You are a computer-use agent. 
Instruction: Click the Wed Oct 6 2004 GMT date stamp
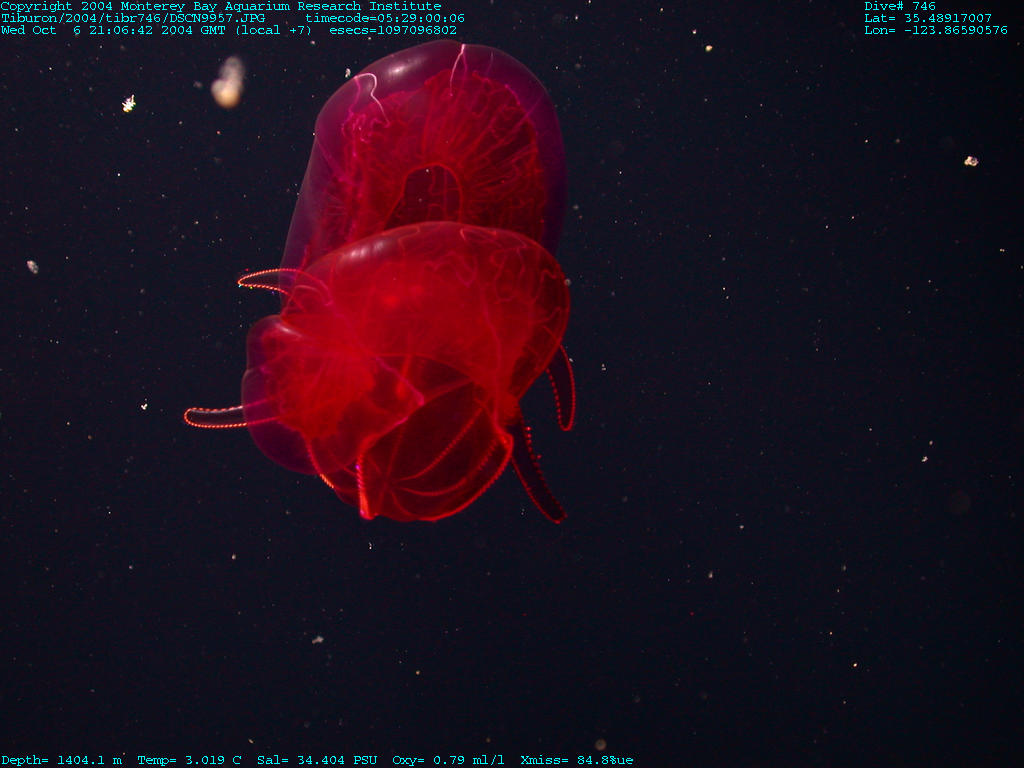click(156, 30)
